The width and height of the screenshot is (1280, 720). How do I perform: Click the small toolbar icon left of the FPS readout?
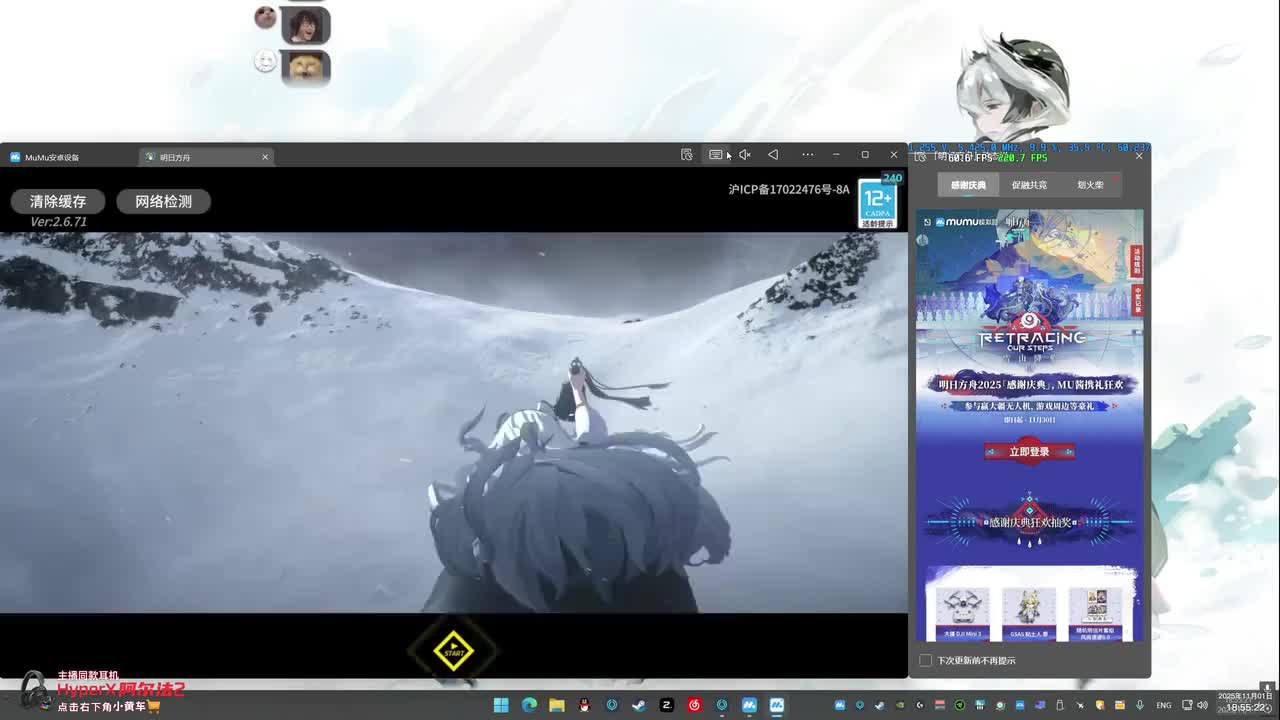920,157
